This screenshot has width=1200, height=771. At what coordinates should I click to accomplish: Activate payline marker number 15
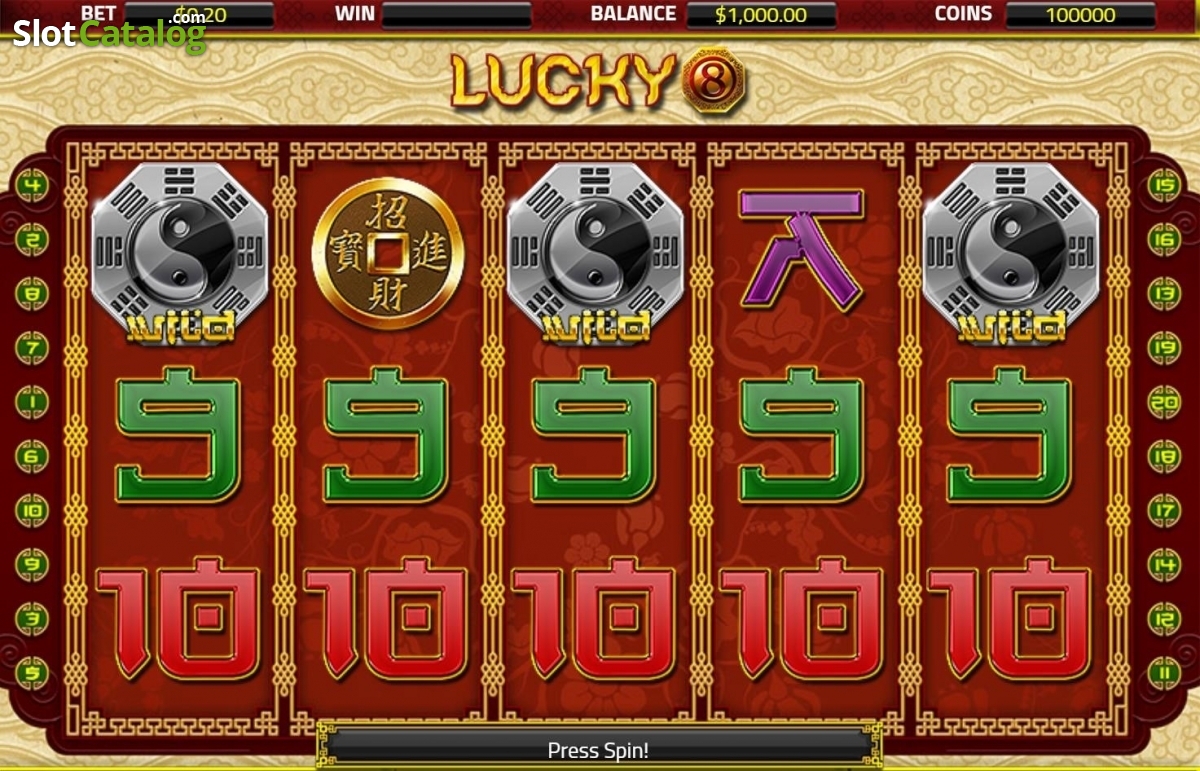point(1166,186)
